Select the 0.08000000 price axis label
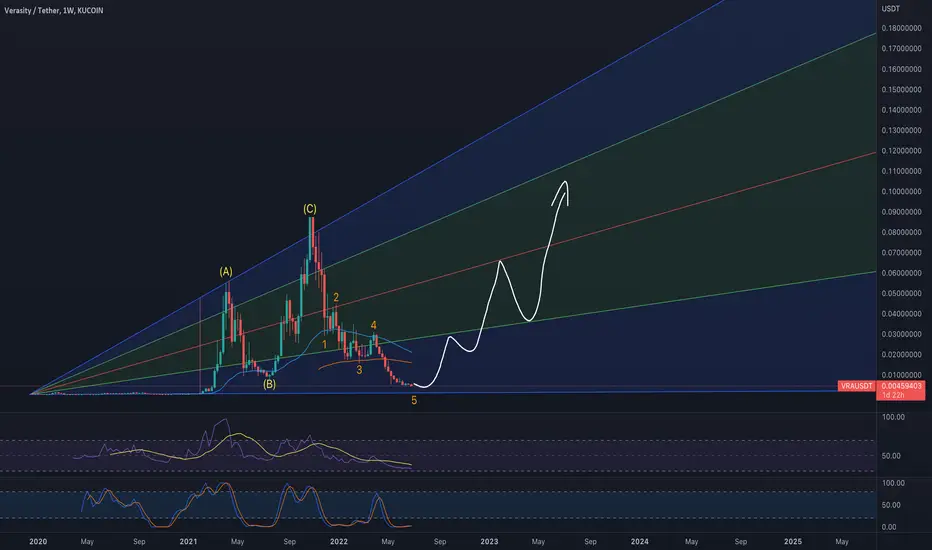This screenshot has width=932, height=550. pos(901,232)
